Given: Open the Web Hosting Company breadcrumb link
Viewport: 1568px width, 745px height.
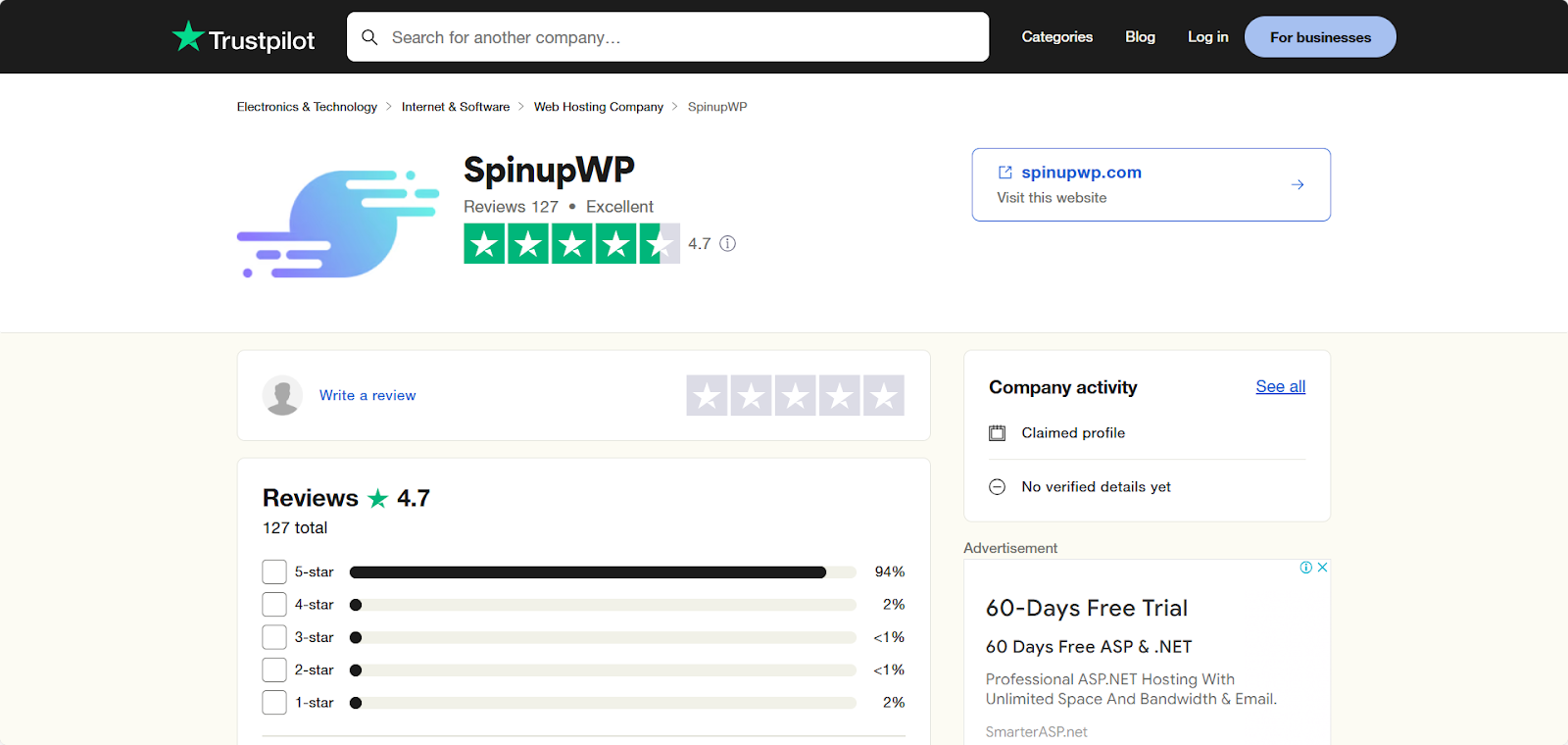Looking at the screenshot, I should (598, 106).
